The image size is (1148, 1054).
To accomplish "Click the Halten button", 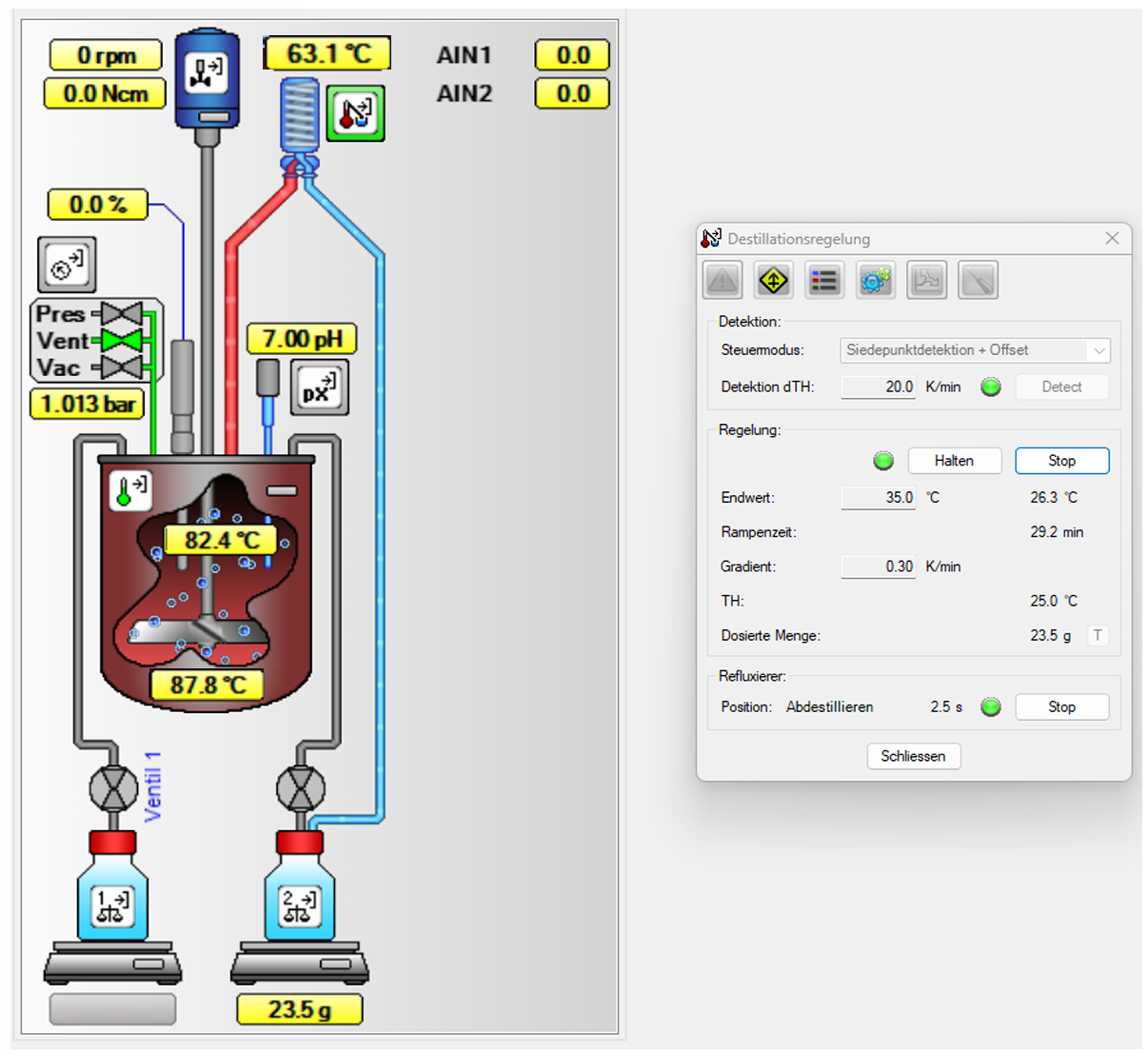I will (954, 461).
